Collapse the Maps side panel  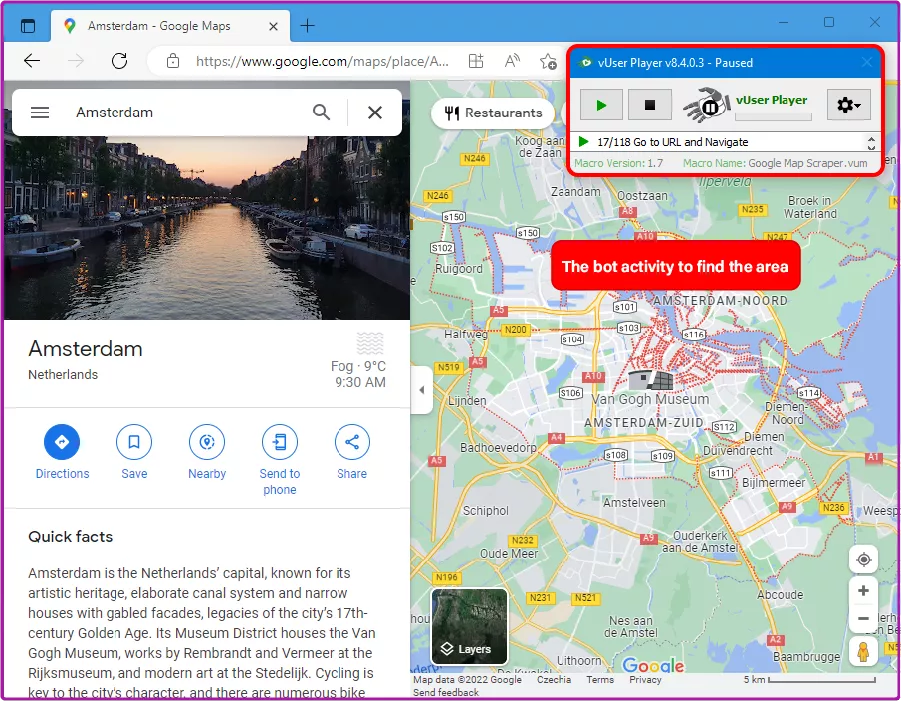coord(422,390)
